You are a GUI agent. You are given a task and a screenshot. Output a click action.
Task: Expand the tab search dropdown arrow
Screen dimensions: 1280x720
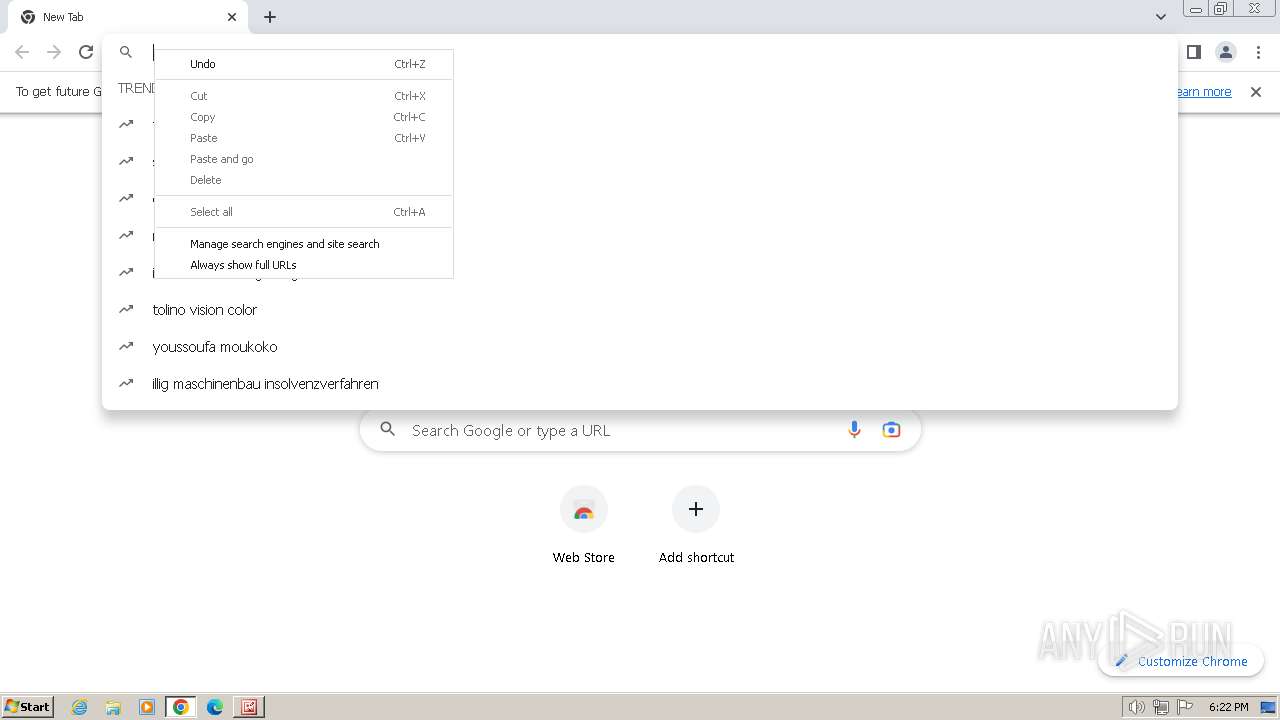tap(1161, 17)
